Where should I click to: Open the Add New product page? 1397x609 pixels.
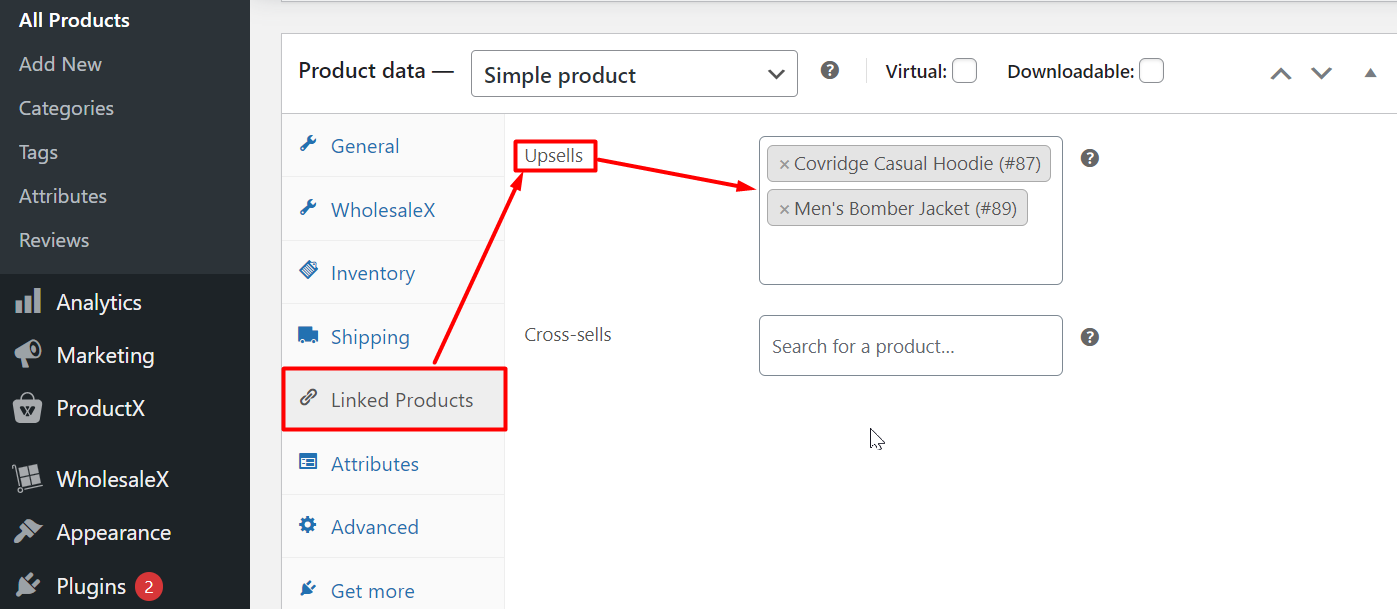pos(60,63)
